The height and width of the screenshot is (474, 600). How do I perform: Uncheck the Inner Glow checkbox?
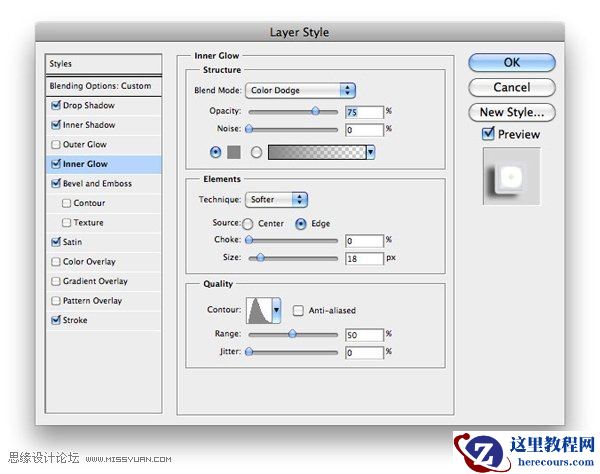[x=56, y=164]
